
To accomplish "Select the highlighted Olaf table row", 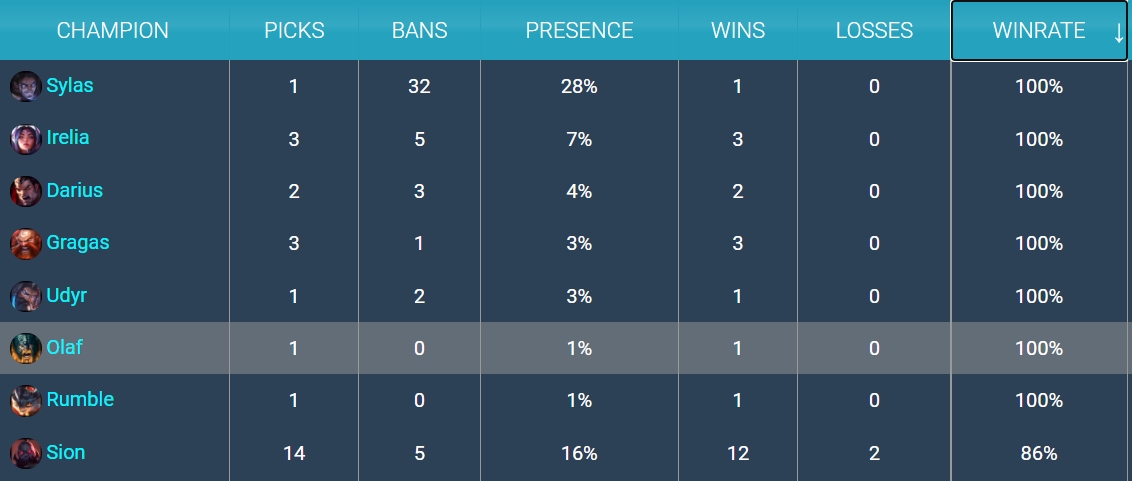I will click(566, 348).
